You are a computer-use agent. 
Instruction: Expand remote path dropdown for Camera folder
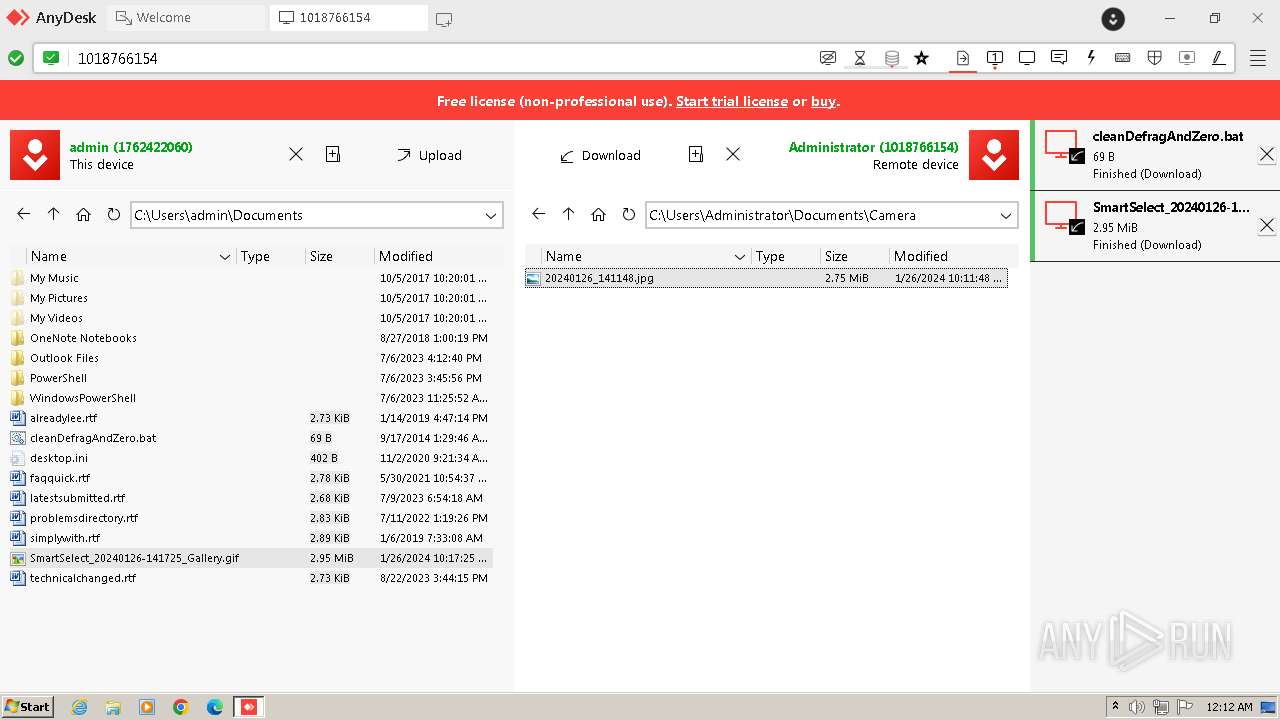click(1006, 215)
